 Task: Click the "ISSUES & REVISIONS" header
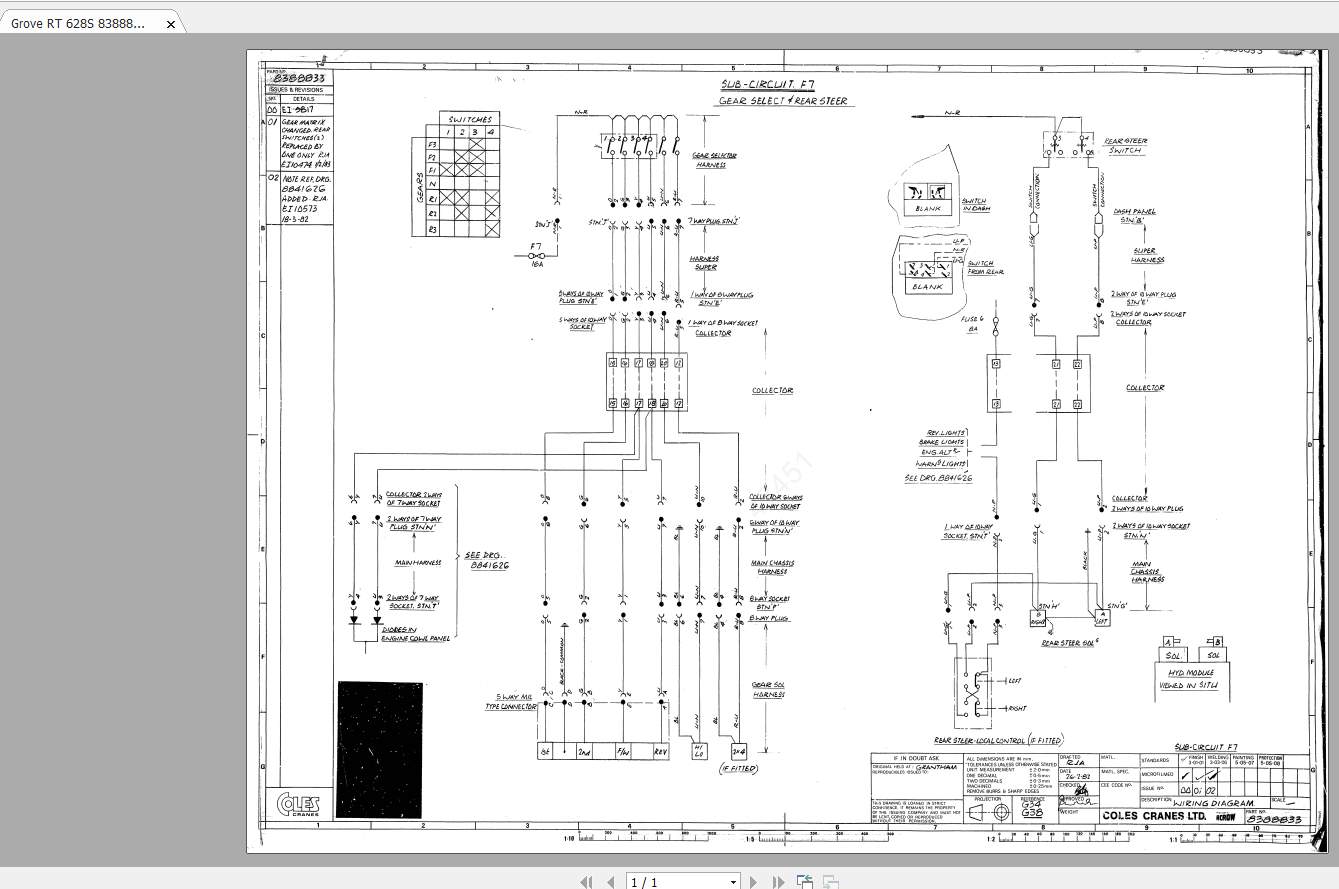coord(294,90)
